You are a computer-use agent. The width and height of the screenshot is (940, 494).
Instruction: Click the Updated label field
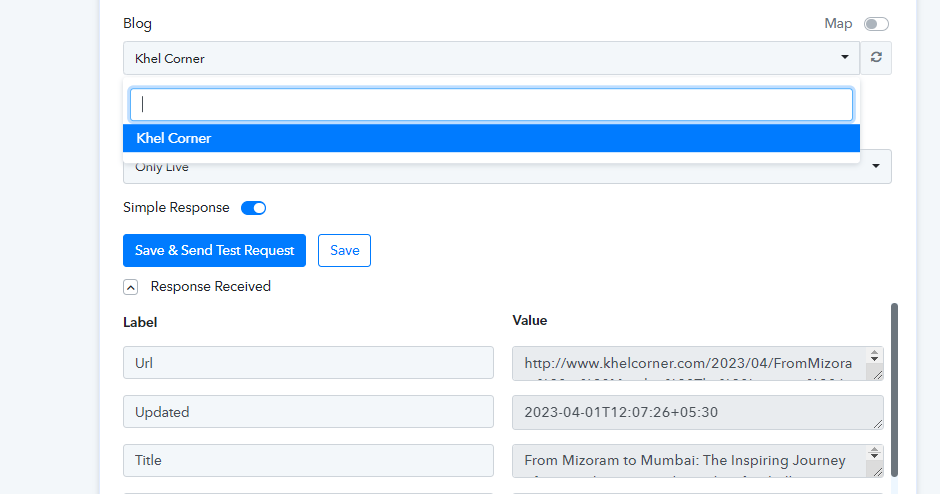pos(308,412)
